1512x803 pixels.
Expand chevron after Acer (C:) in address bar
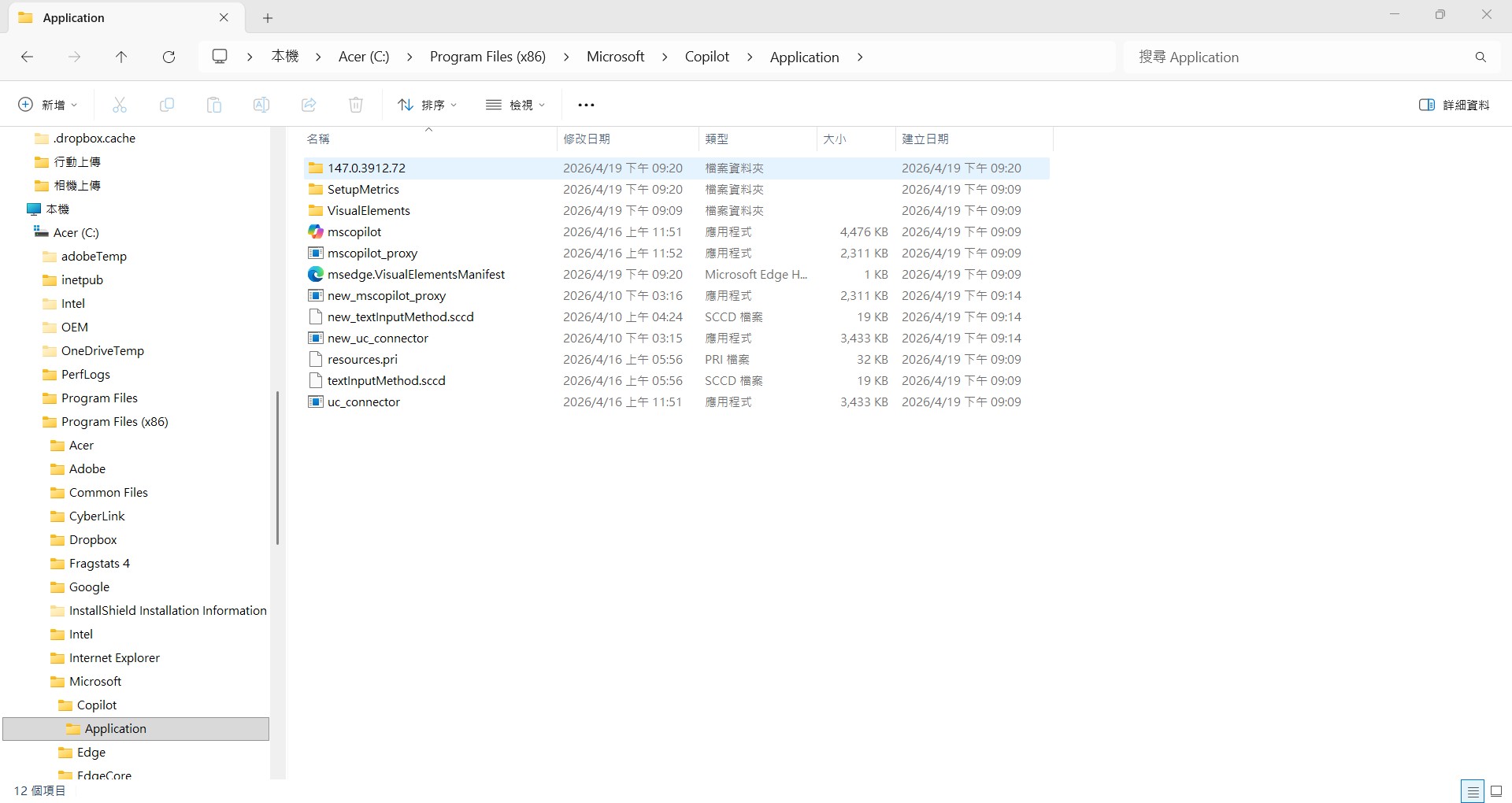[409, 57]
